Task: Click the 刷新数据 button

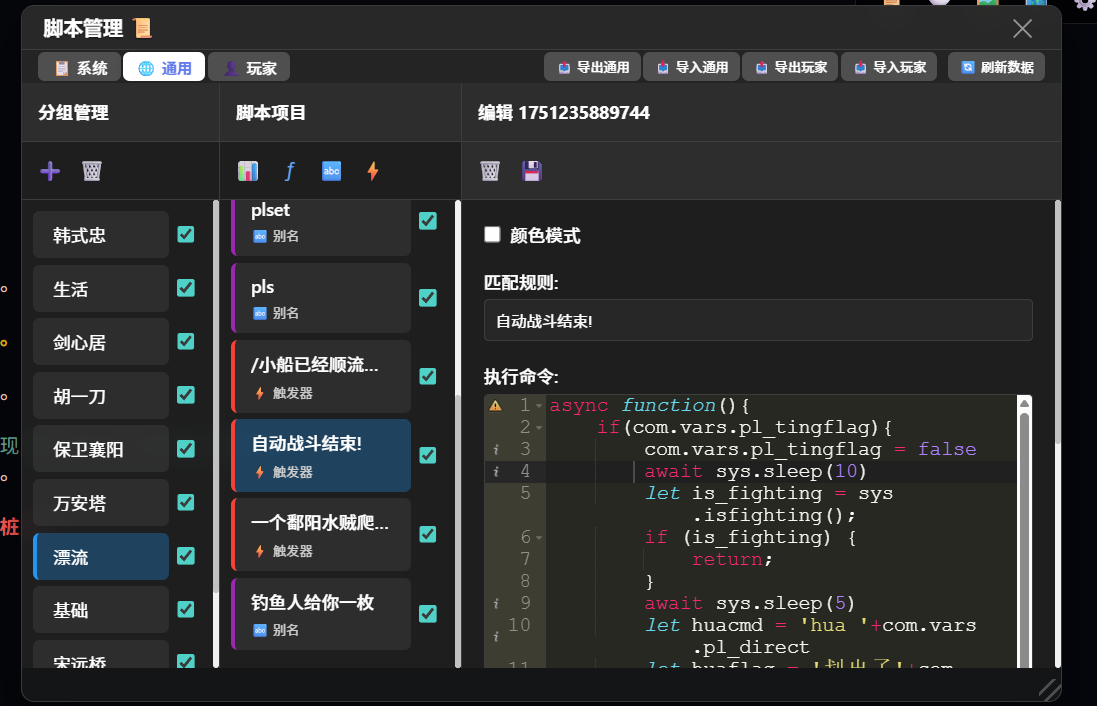Action: point(996,67)
